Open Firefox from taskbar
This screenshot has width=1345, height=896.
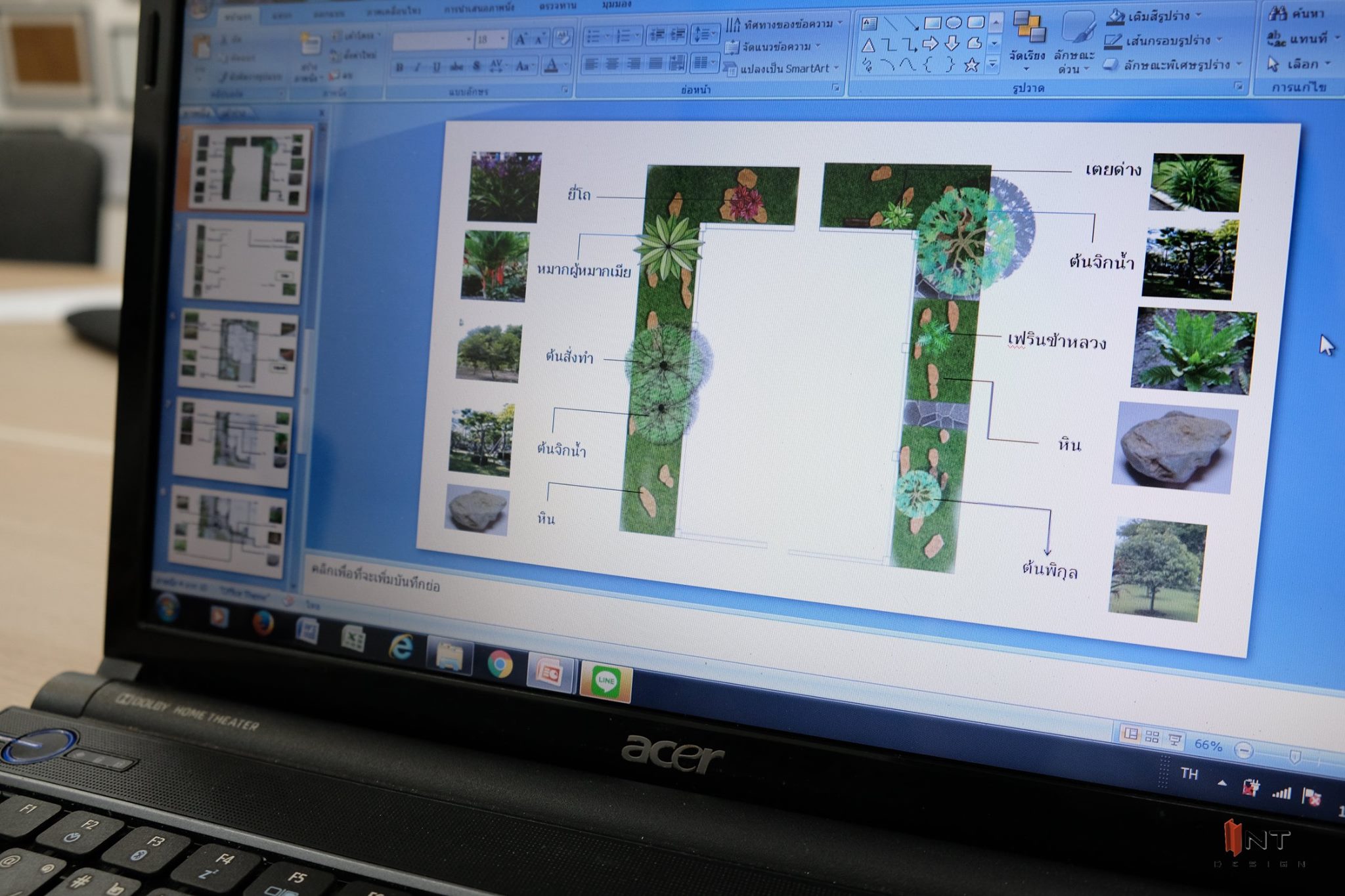[263, 624]
